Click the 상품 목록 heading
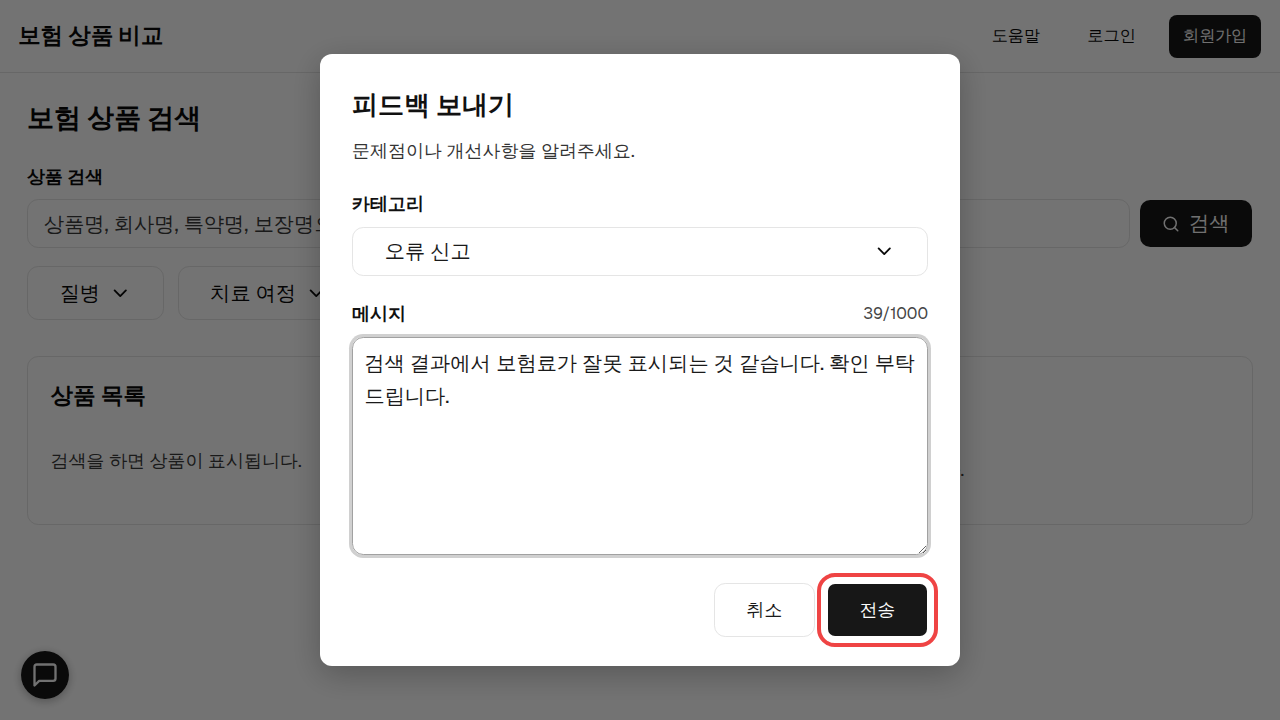Viewport: 1280px width, 720px height. coord(98,395)
